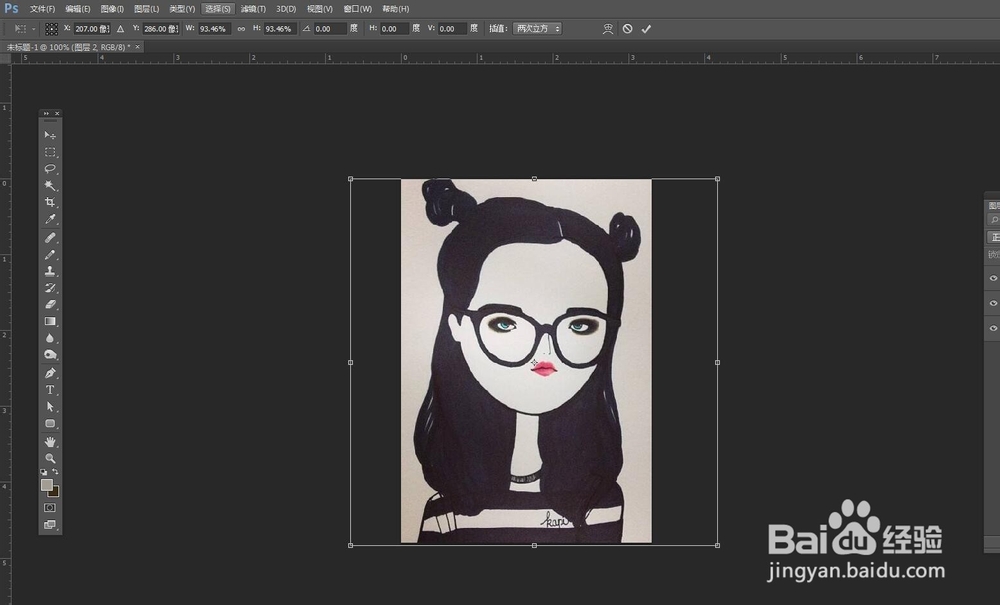Screen dimensions: 1000x605
Task: Open the 3D(D) menu
Action: [286, 9]
